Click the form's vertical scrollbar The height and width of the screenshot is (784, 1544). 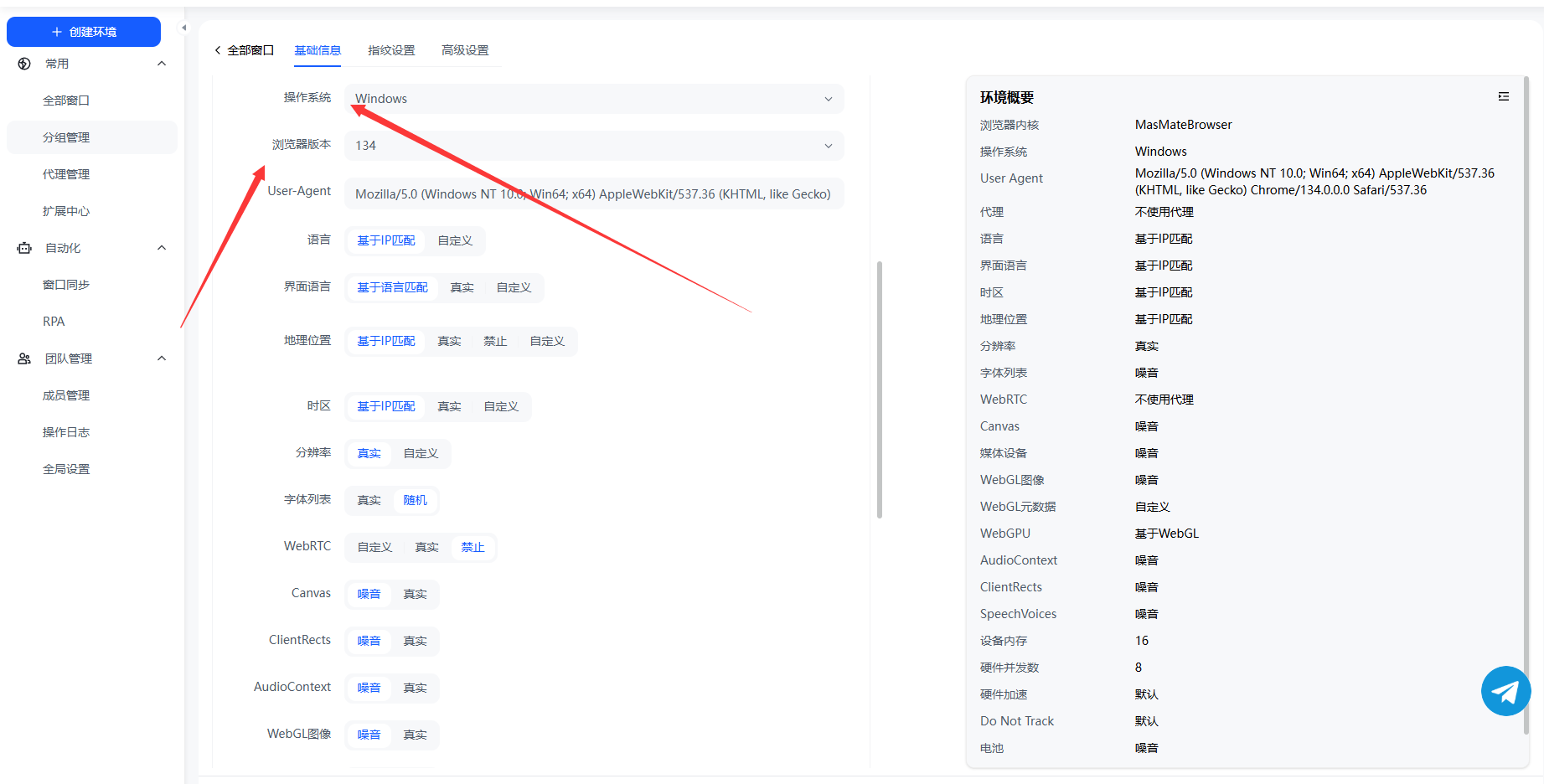879,389
